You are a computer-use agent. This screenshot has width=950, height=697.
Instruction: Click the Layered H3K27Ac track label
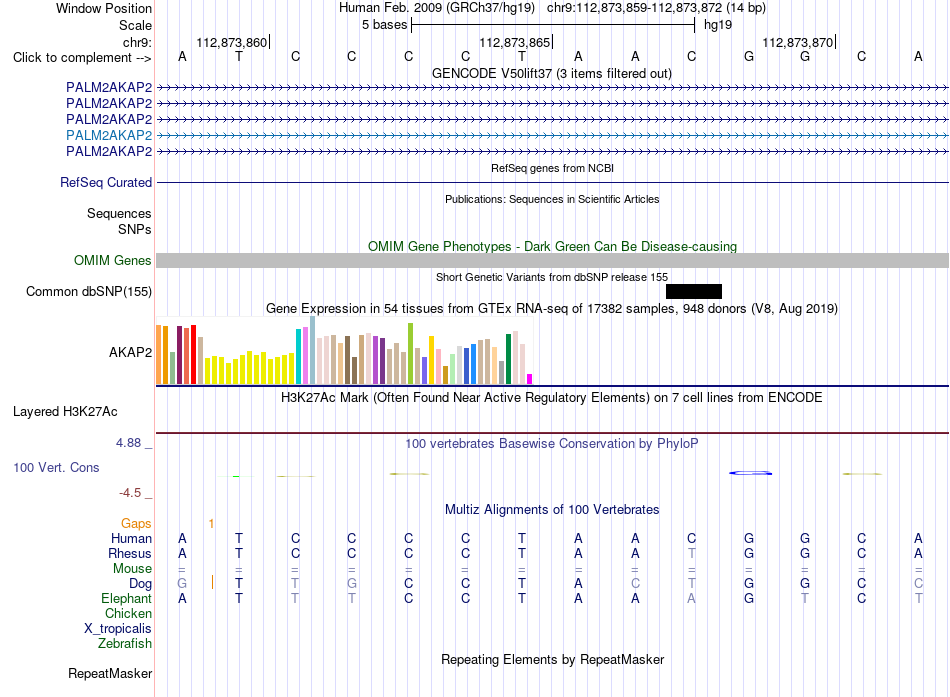(x=65, y=412)
